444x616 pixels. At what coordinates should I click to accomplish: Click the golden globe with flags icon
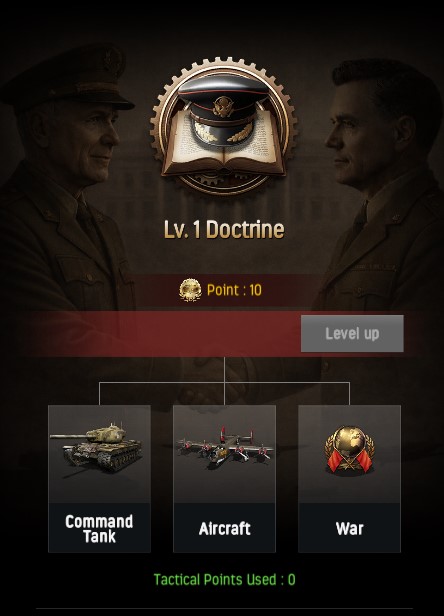(x=349, y=449)
